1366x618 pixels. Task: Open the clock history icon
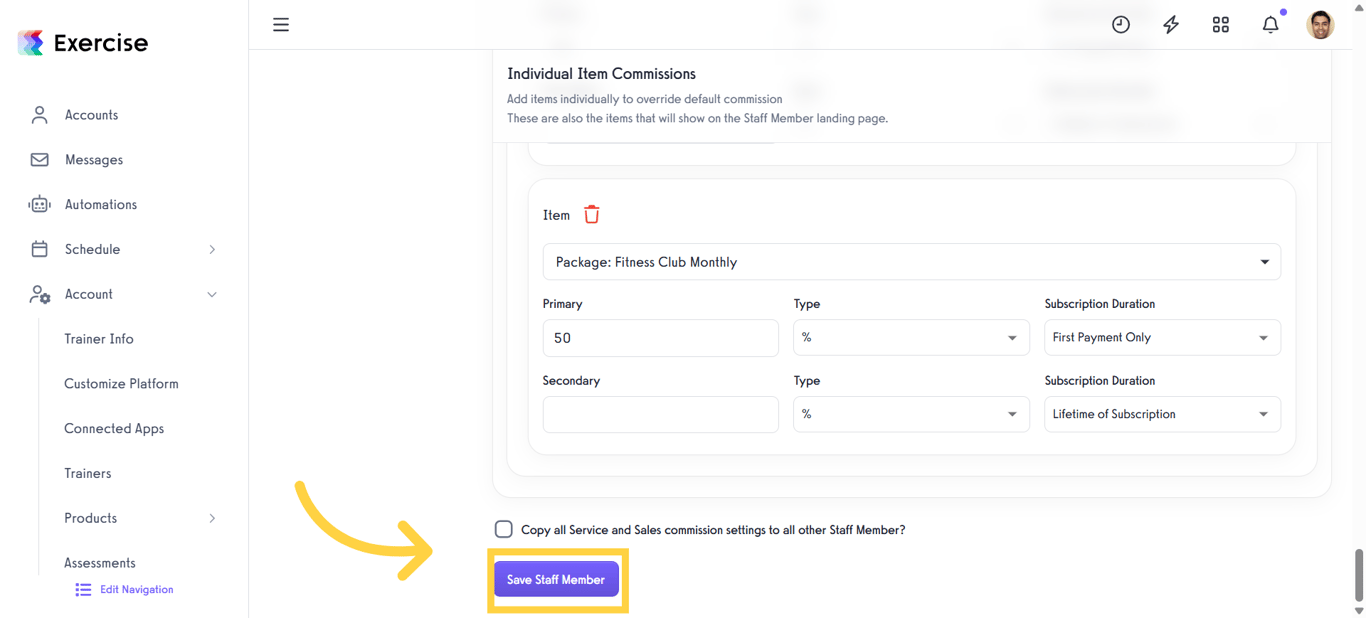(1121, 25)
